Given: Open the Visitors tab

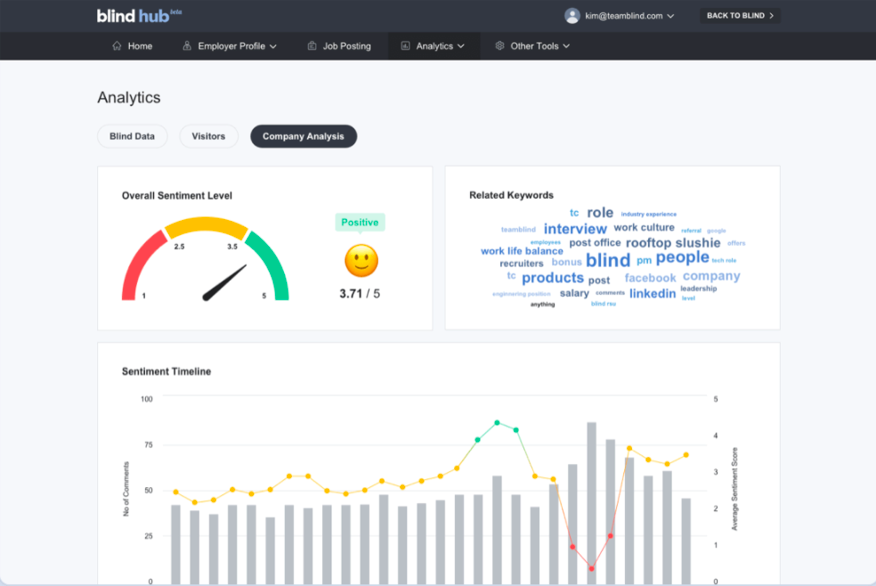Looking at the screenshot, I should (208, 136).
